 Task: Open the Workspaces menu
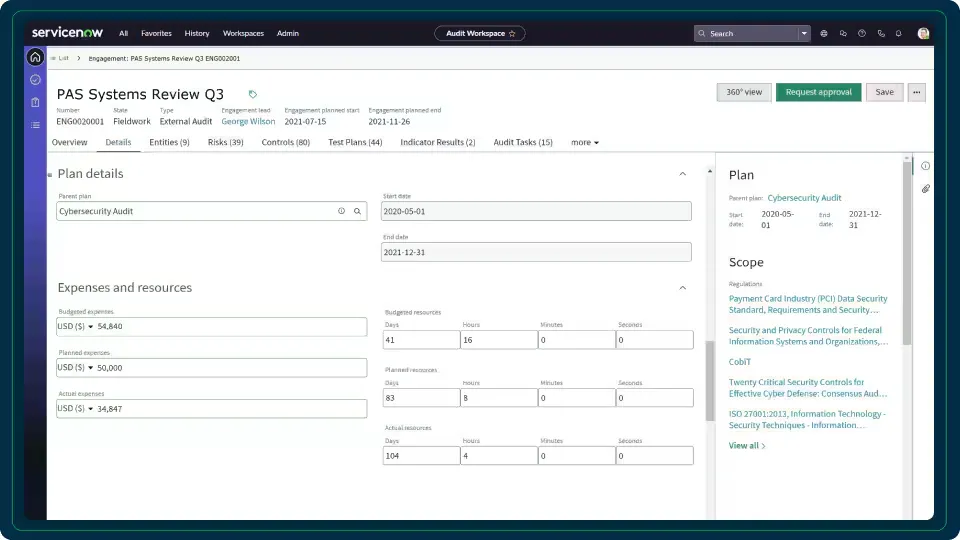point(243,34)
